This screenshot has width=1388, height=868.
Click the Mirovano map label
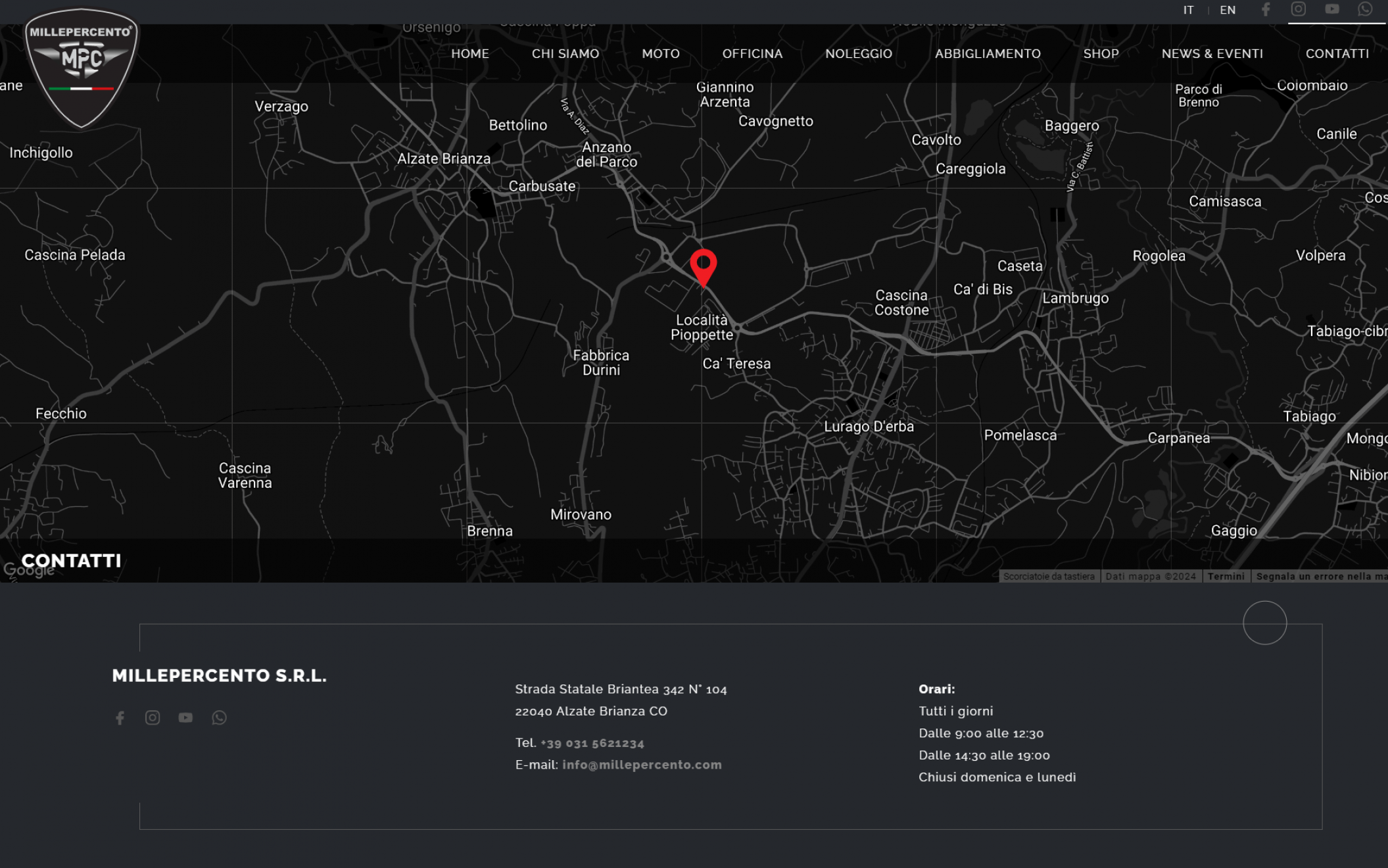click(x=581, y=515)
